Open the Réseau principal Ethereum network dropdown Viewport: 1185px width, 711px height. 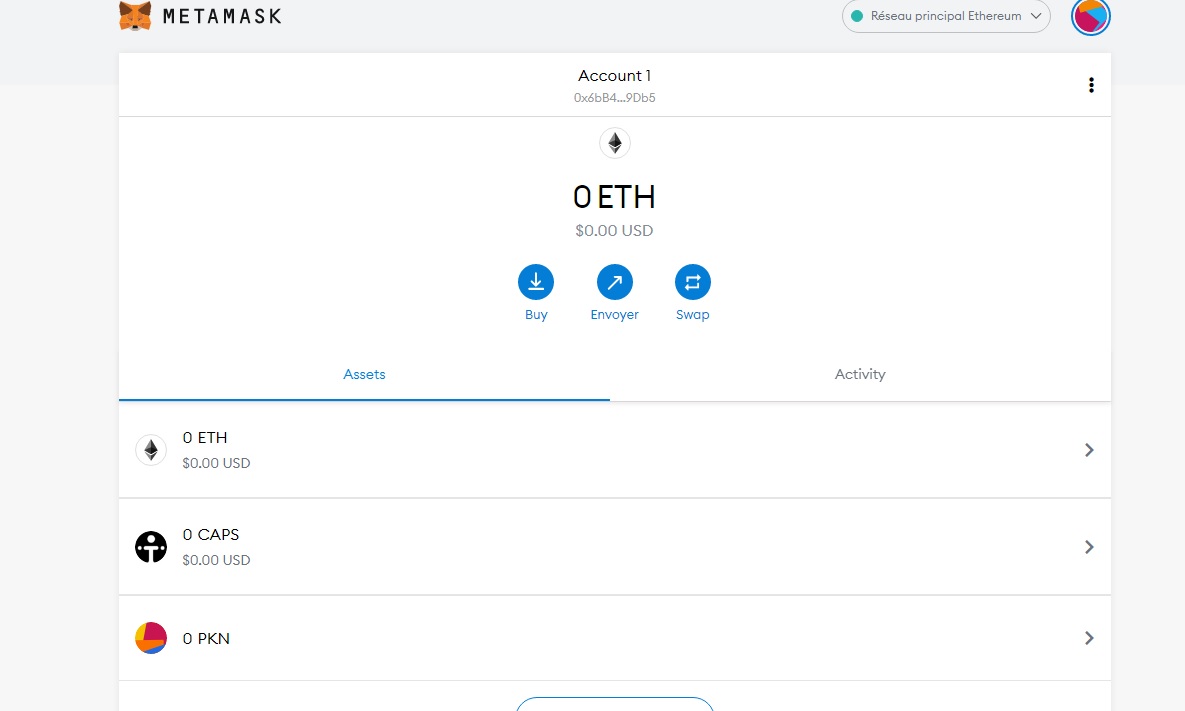945,16
